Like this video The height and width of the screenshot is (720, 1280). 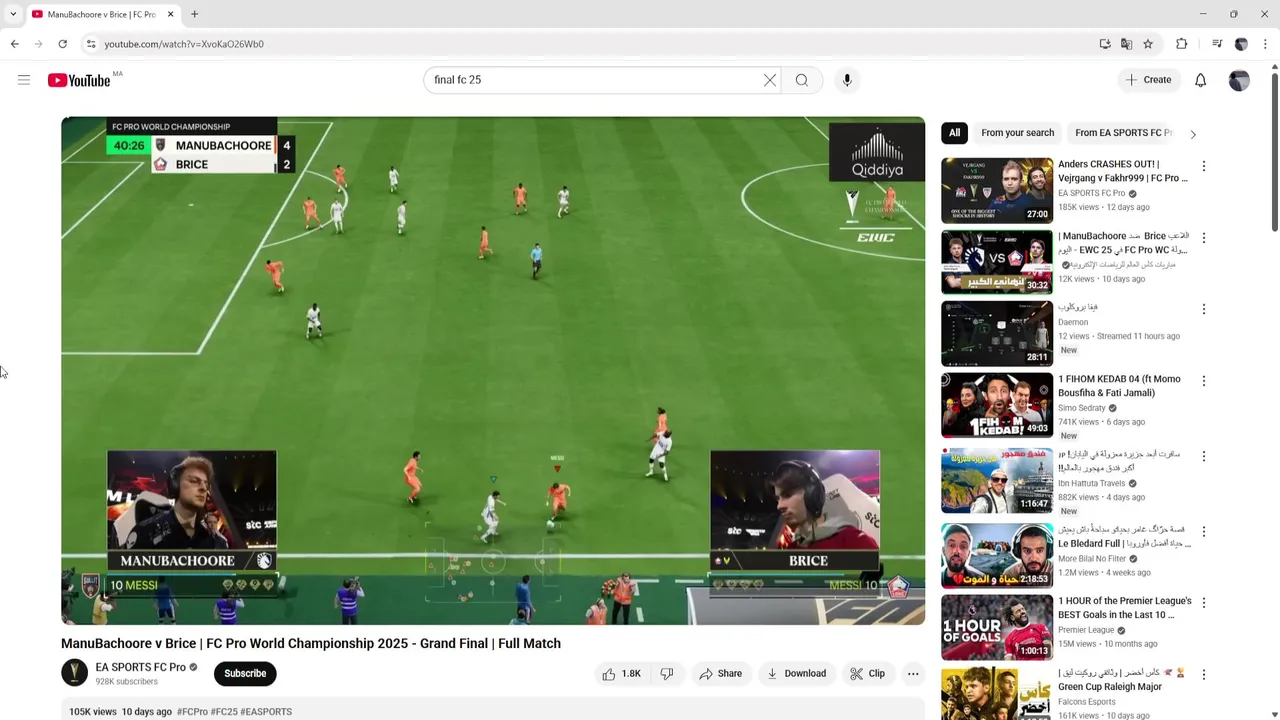point(621,674)
